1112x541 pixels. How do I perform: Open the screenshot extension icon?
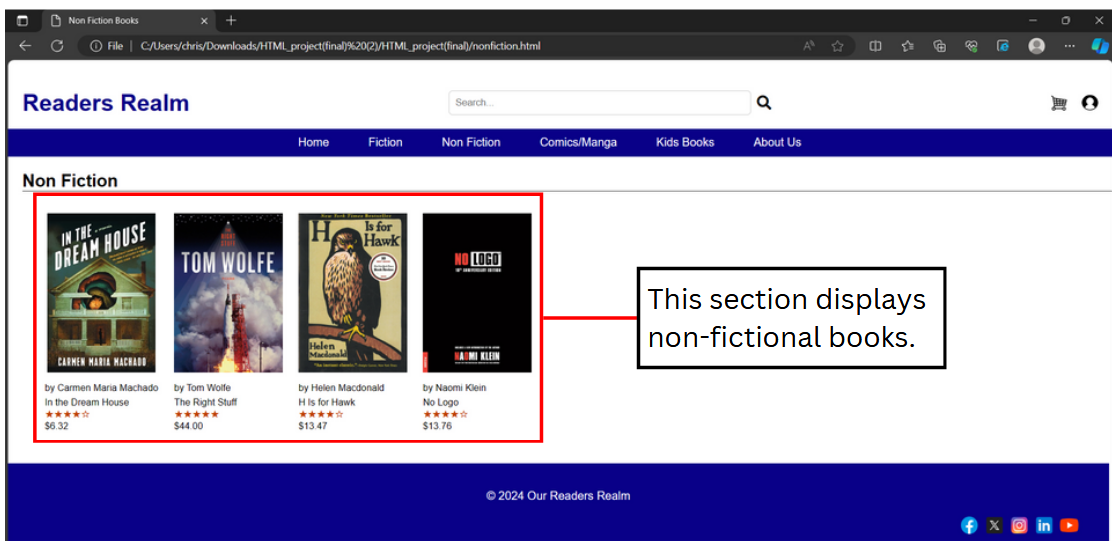pos(1003,46)
